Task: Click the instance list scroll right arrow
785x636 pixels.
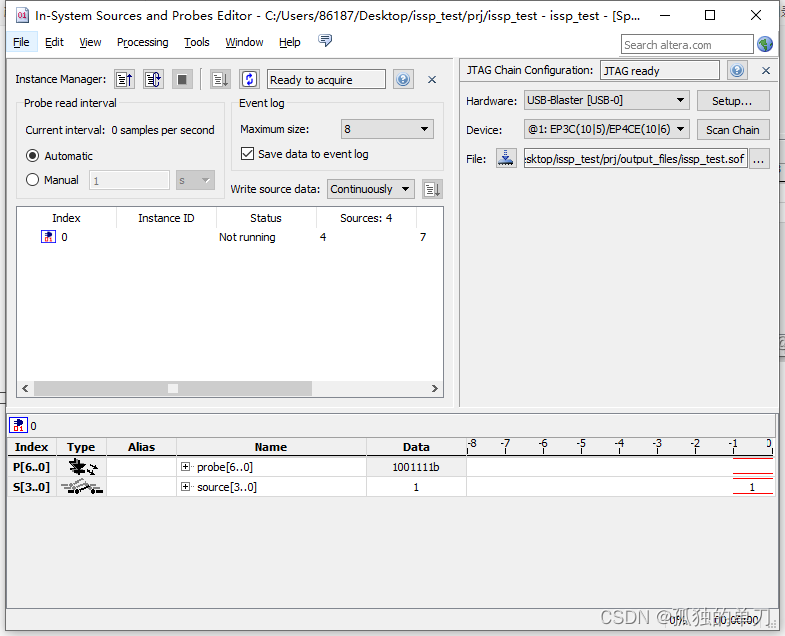Action: click(x=435, y=388)
